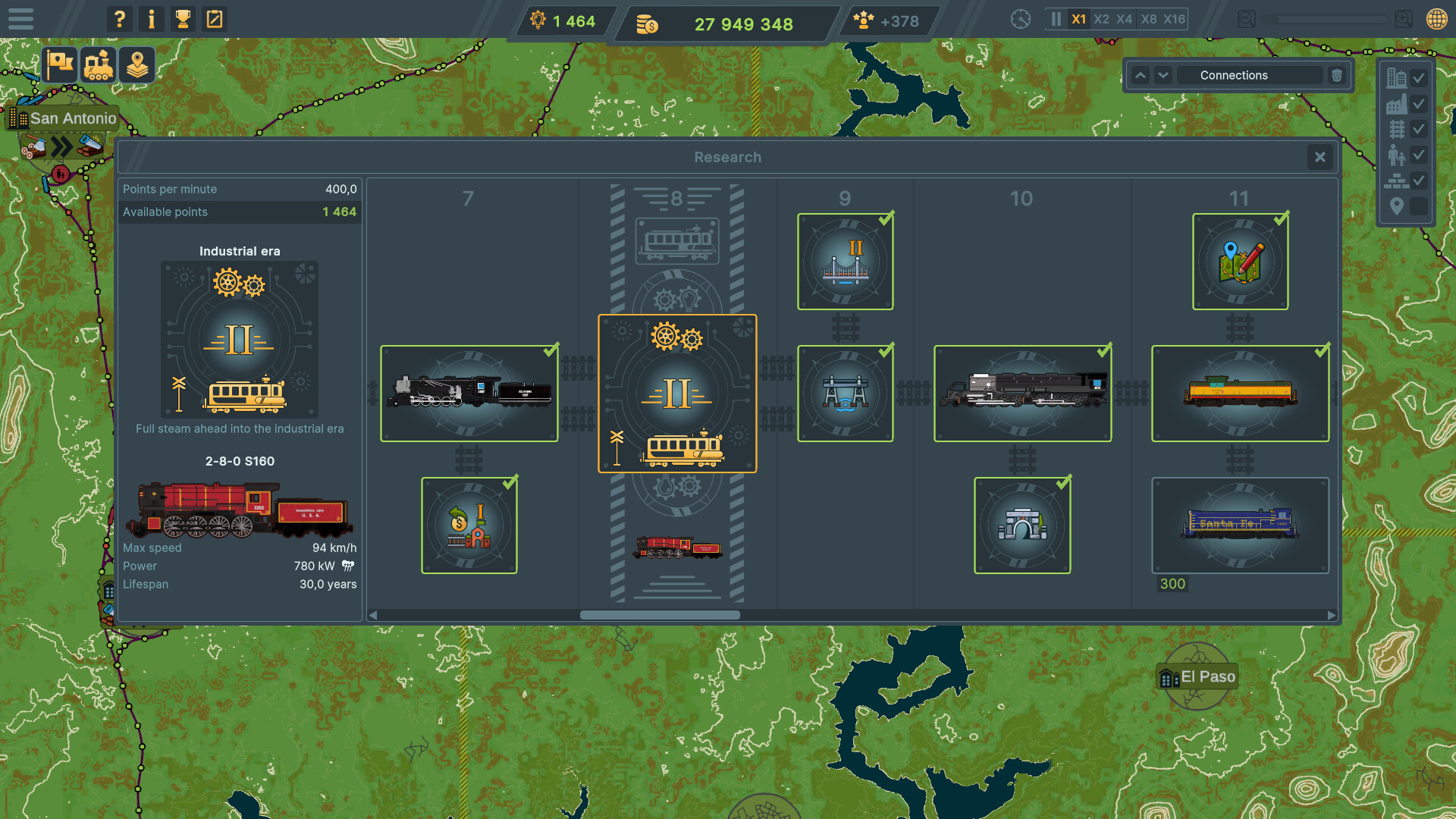
Task: Adjust the zoom slider in the top bar
Action: click(1326, 19)
